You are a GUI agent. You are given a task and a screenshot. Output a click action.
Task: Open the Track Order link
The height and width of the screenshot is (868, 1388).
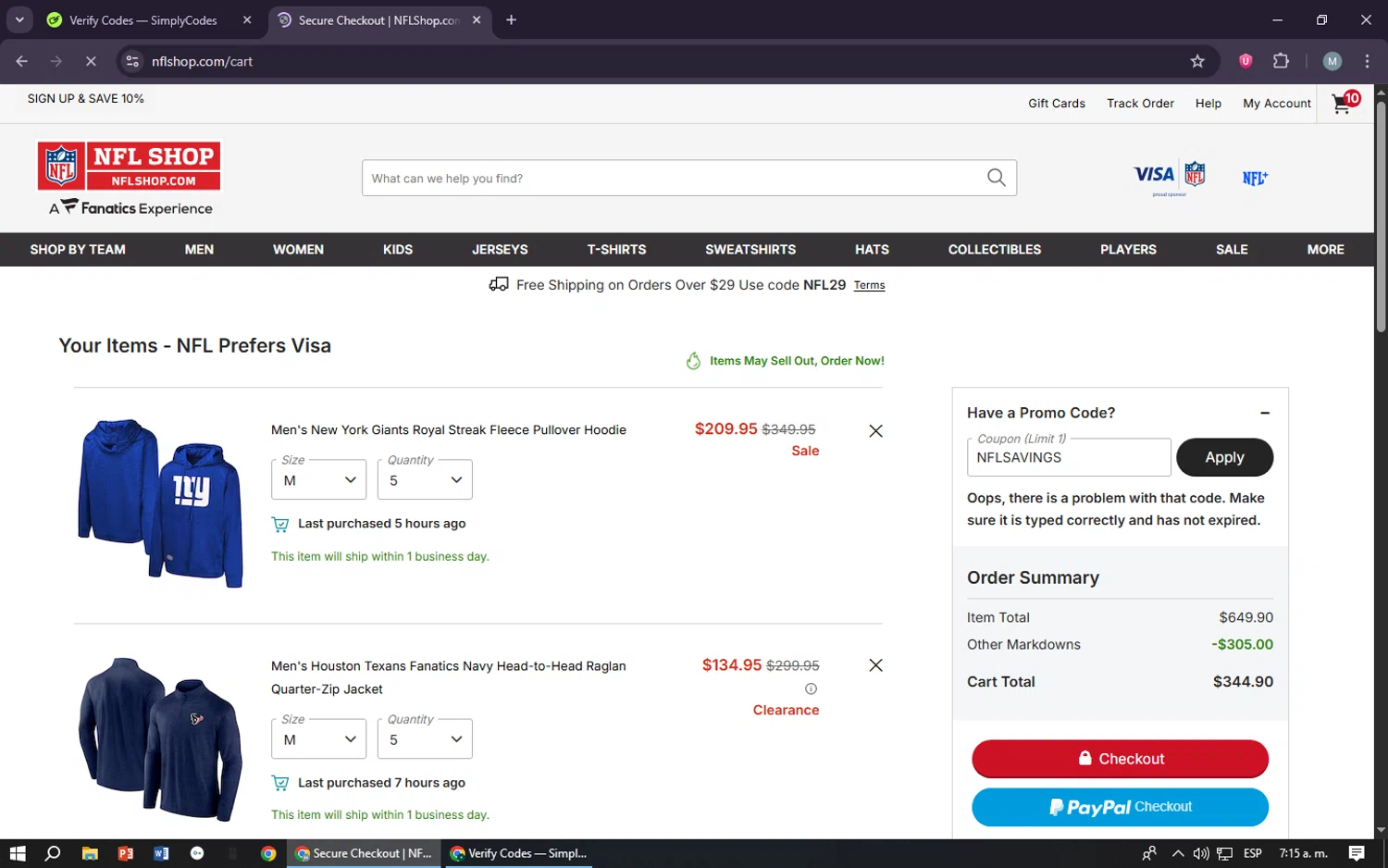pyautogui.click(x=1140, y=104)
